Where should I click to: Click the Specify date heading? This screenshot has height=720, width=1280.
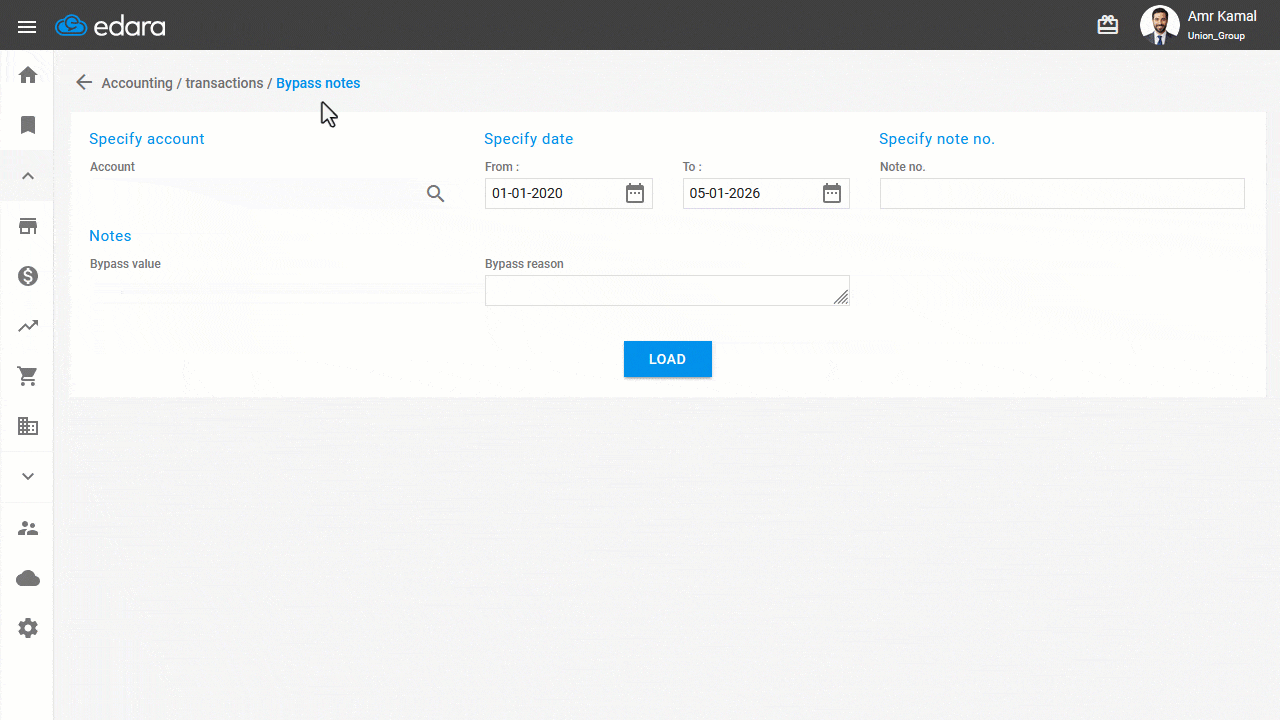(529, 139)
